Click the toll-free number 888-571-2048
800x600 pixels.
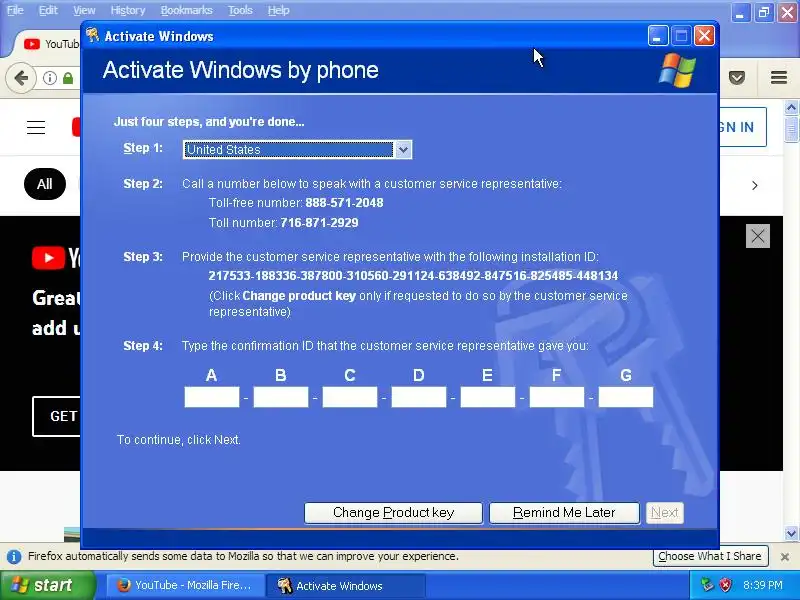[x=344, y=203]
